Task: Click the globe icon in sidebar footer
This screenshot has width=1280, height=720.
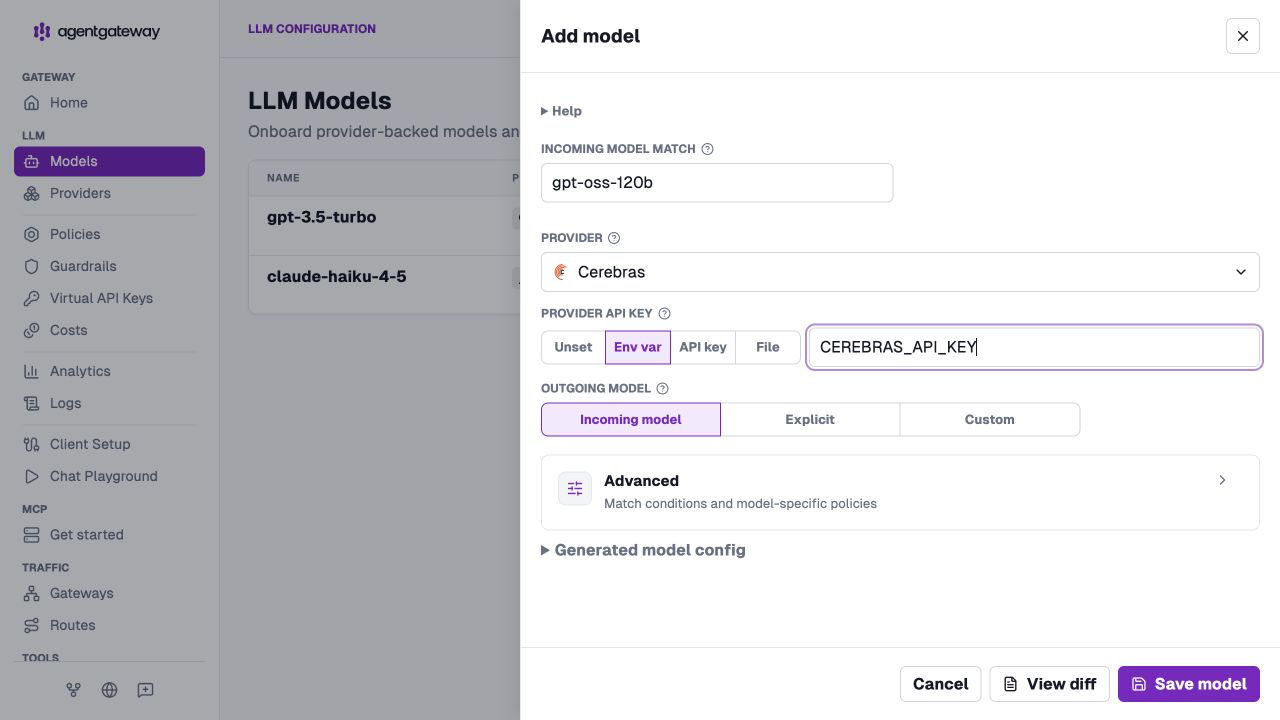Action: tap(109, 690)
